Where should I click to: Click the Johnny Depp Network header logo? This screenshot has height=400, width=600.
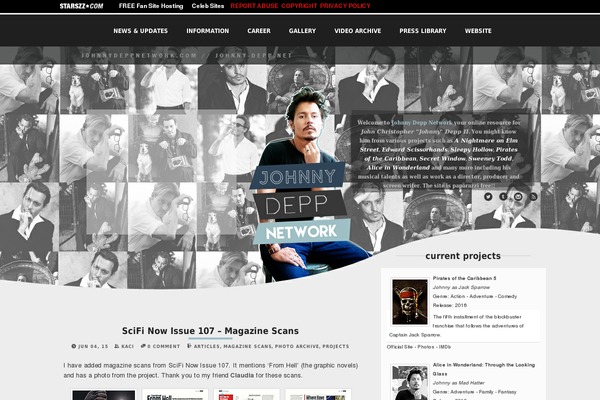tap(300, 204)
